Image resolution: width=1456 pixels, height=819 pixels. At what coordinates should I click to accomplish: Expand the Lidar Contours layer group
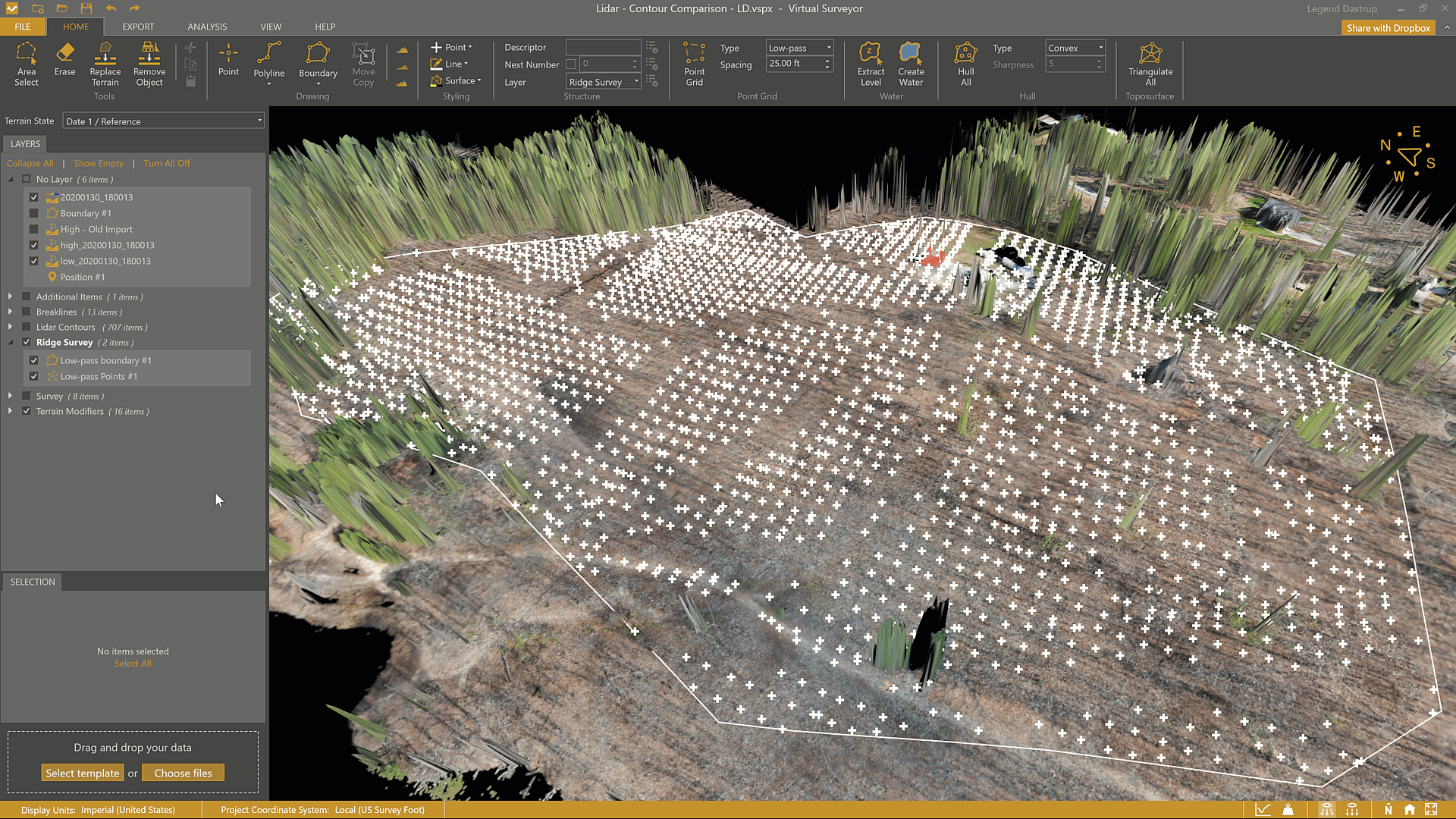(x=10, y=328)
